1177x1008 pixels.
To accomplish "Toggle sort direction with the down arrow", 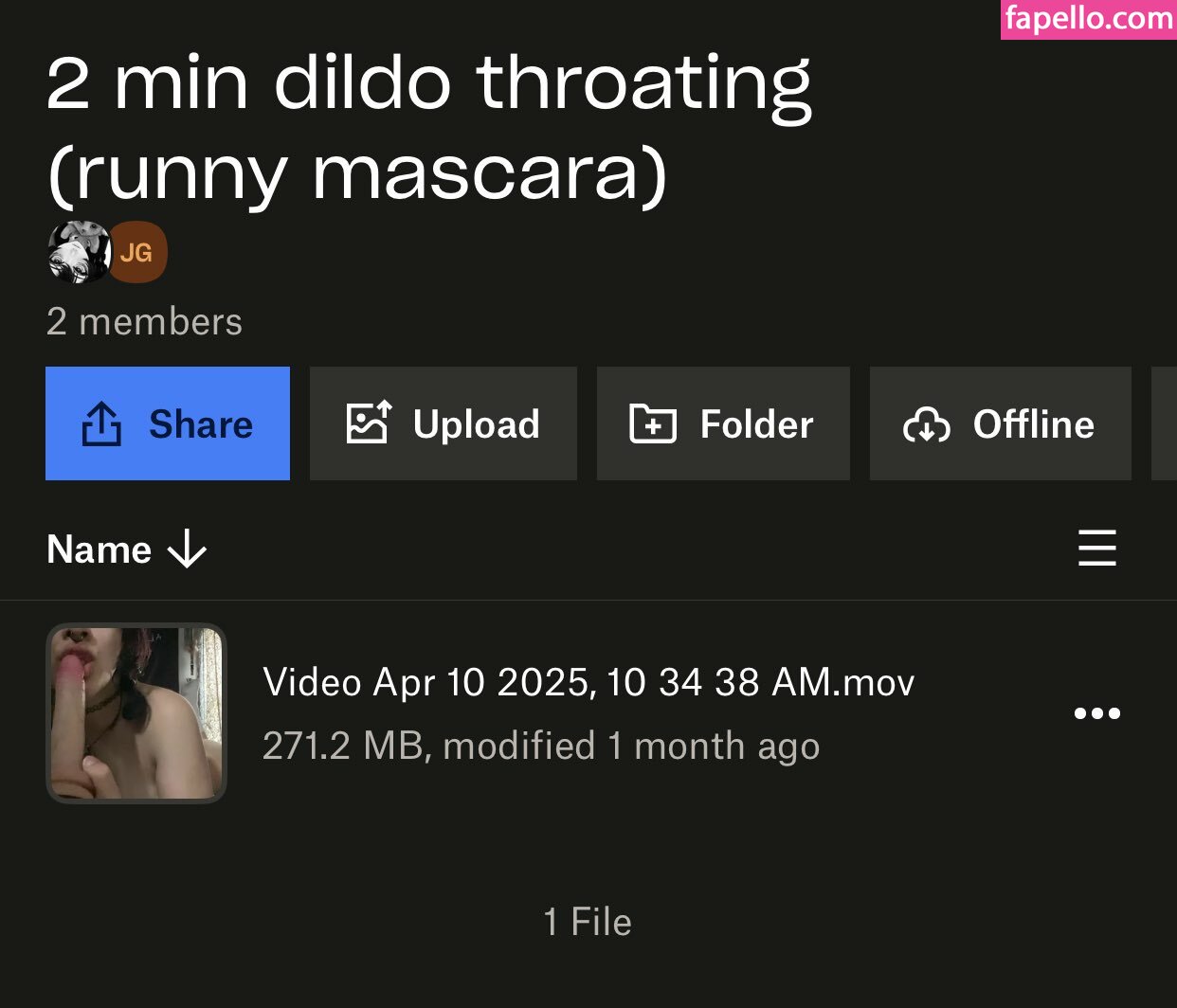I will pos(187,549).
